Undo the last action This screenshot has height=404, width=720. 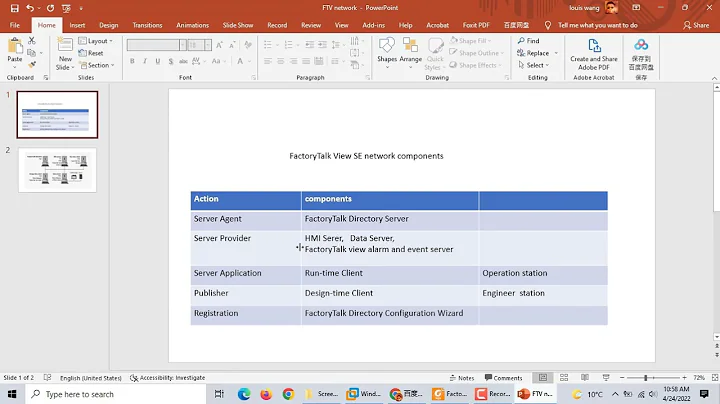(30, 8)
